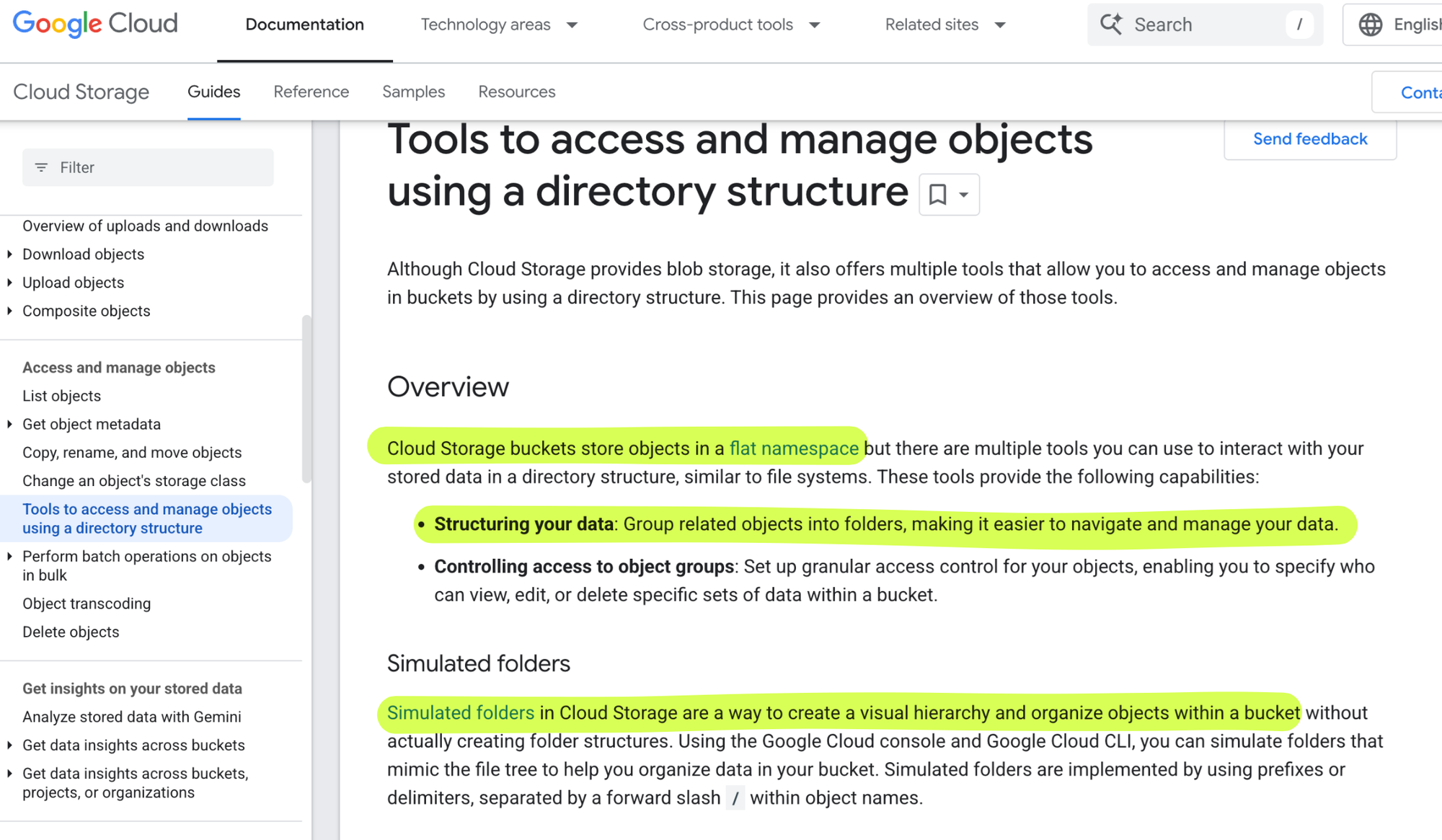Viewport: 1442px width, 840px height.
Task: Click the Overview section heading
Action: (448, 386)
